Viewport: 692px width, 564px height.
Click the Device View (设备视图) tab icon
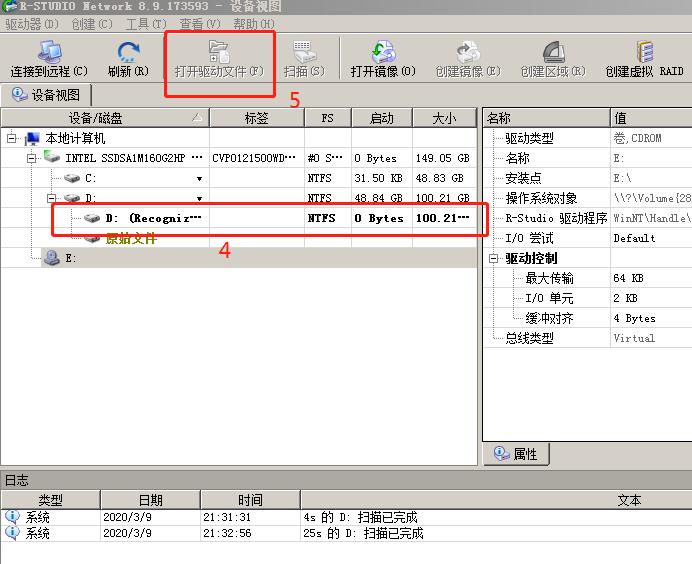pos(19,94)
